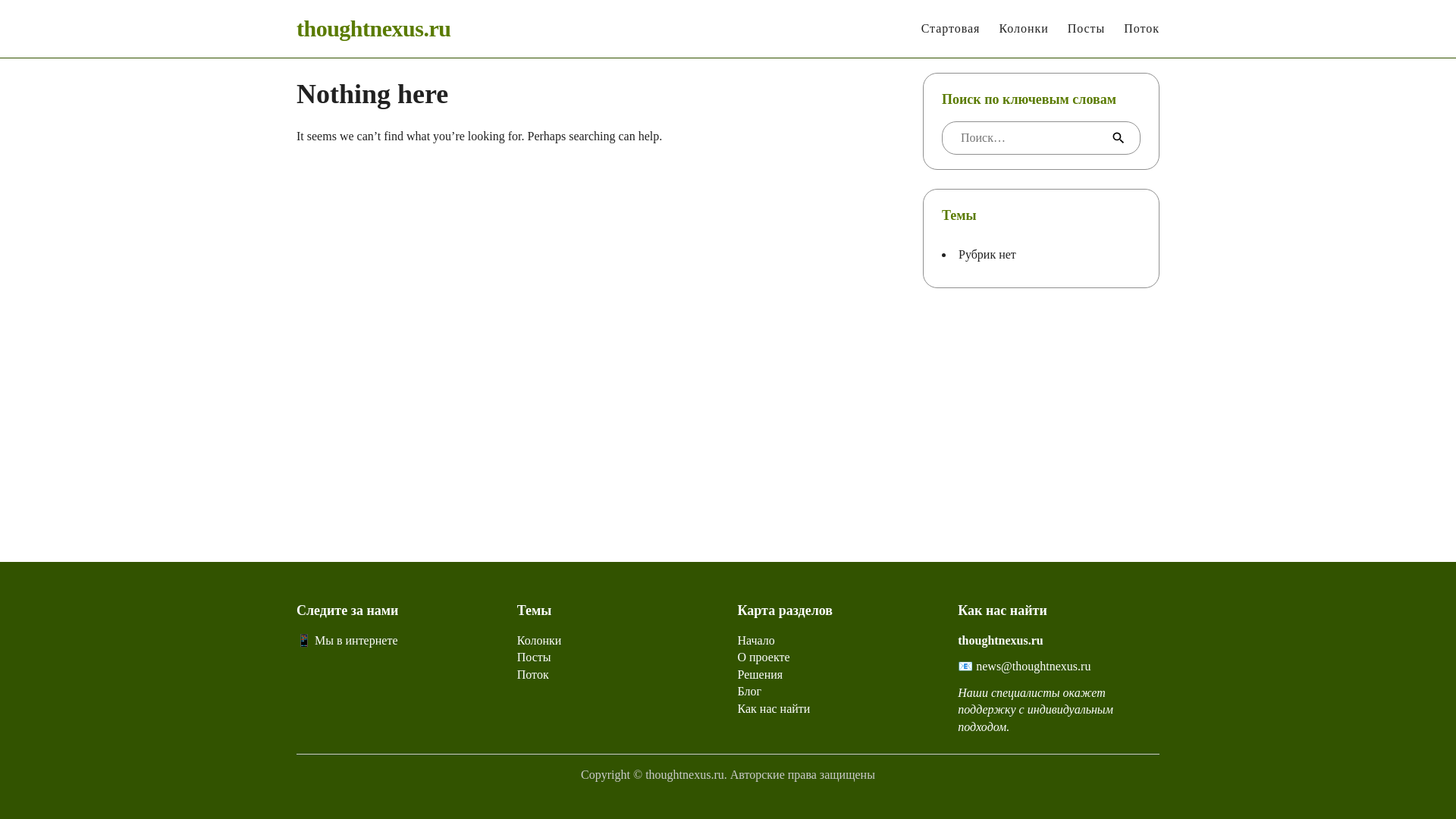Click the sidebar Темы widget heading
The height and width of the screenshot is (819, 1456).
959,215
